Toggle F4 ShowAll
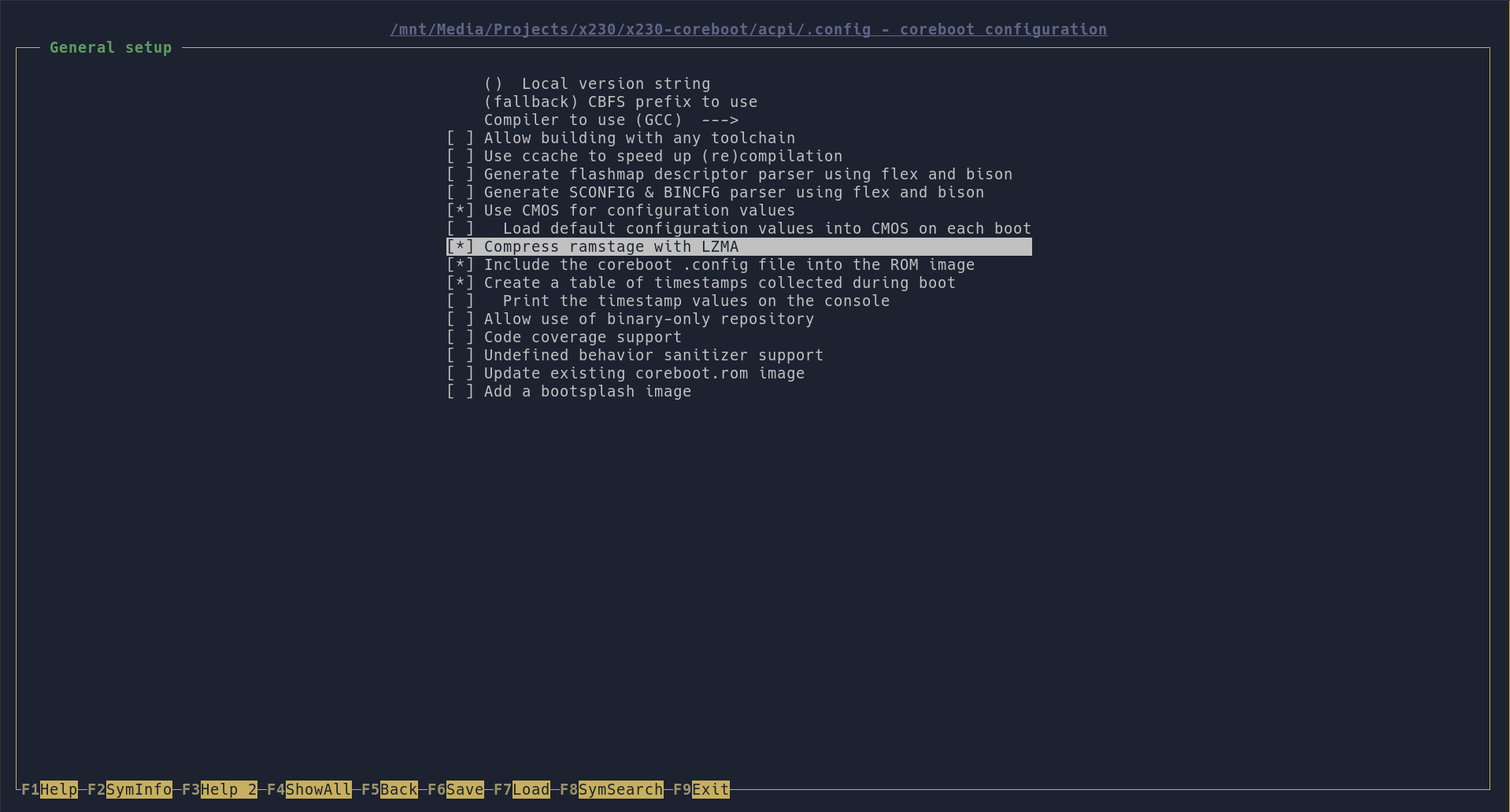1510x812 pixels. tap(309, 789)
